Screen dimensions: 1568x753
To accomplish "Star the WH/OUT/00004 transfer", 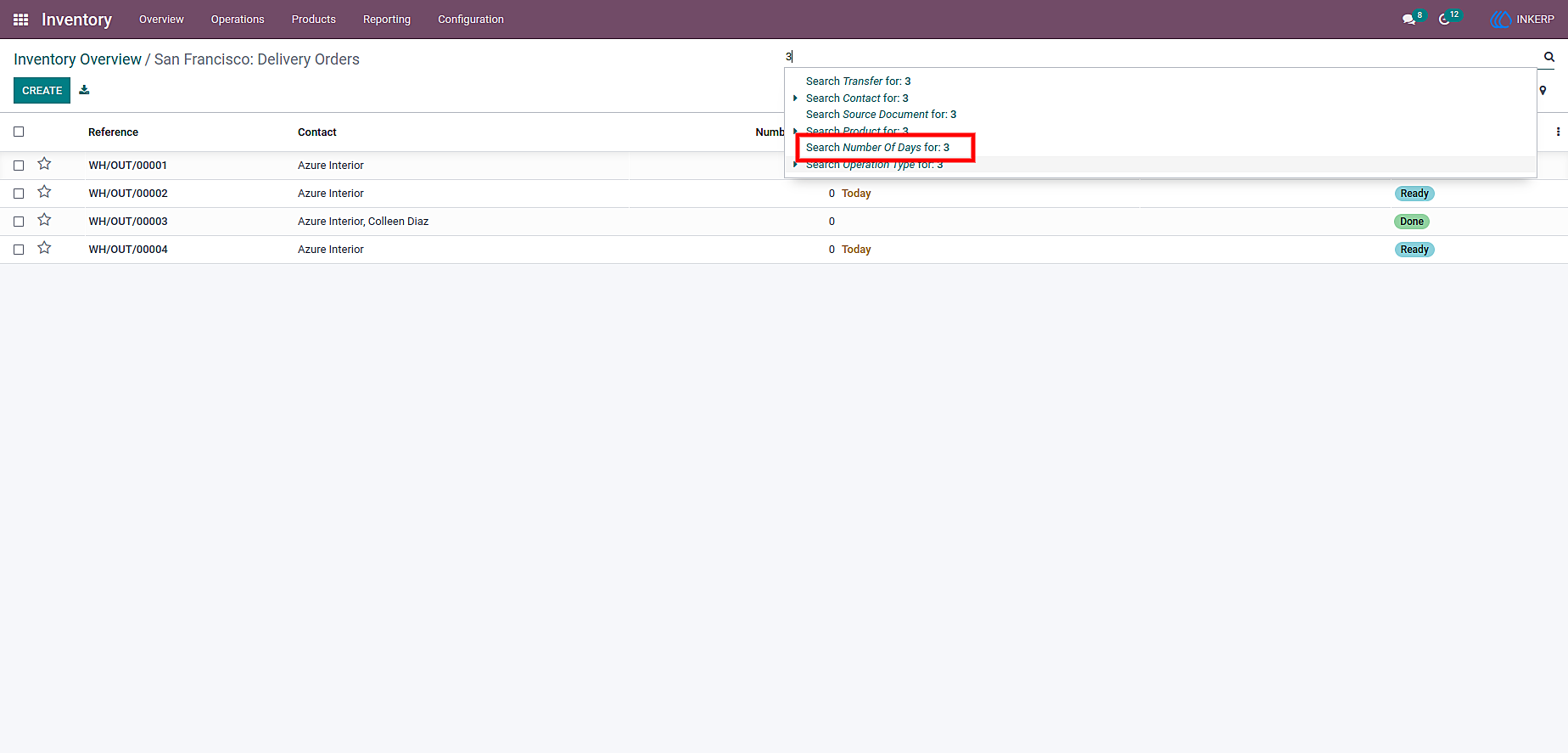I will (44, 248).
